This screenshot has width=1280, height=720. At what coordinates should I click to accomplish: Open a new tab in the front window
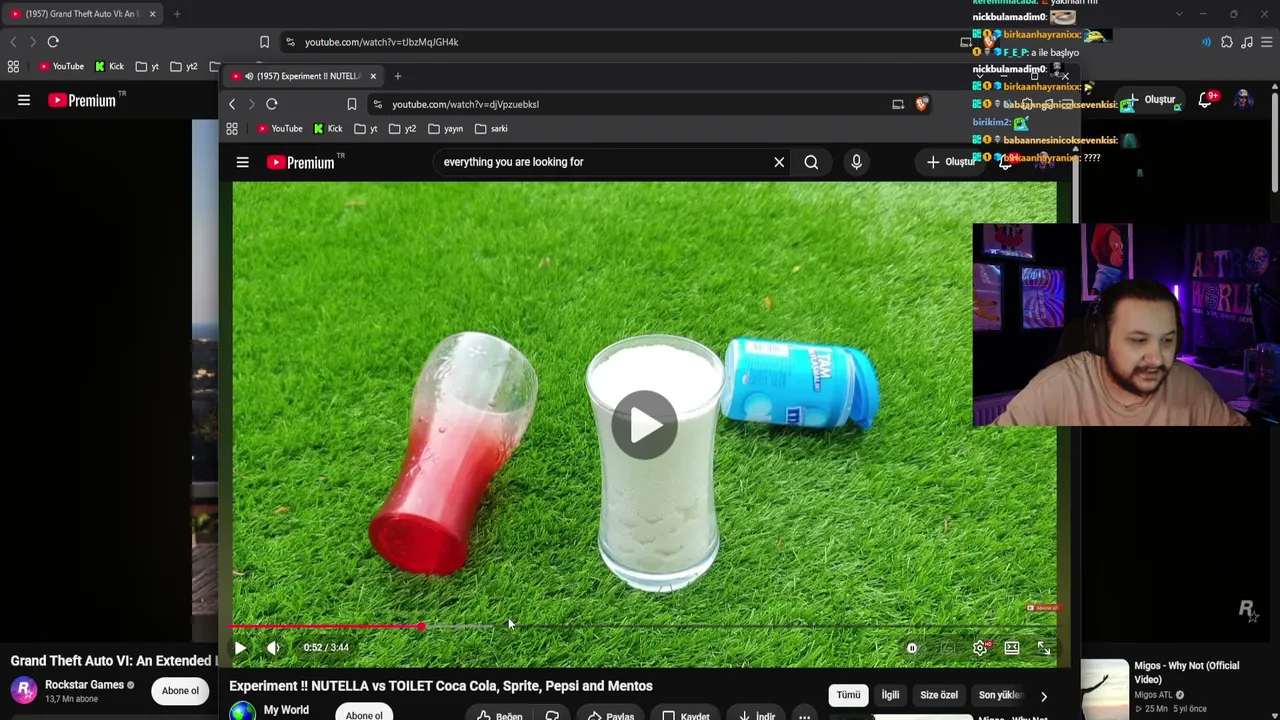coord(397,76)
